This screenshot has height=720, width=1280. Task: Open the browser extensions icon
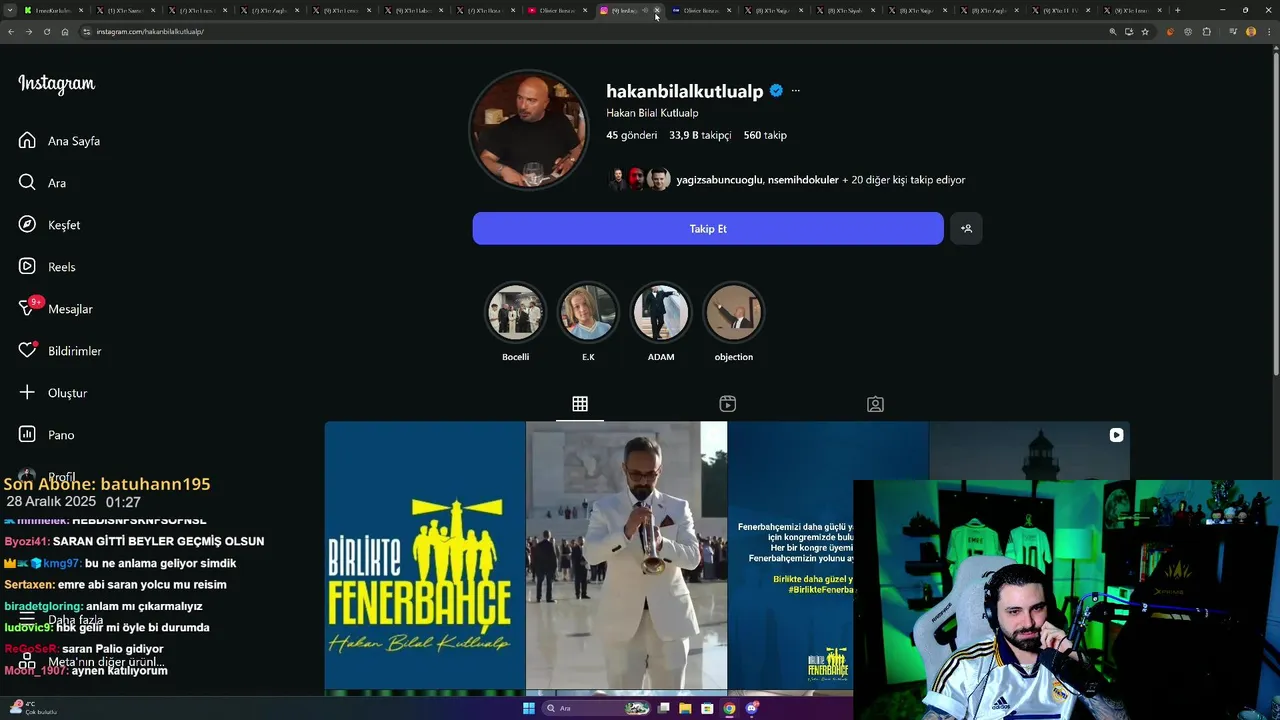pyautogui.click(x=1207, y=32)
